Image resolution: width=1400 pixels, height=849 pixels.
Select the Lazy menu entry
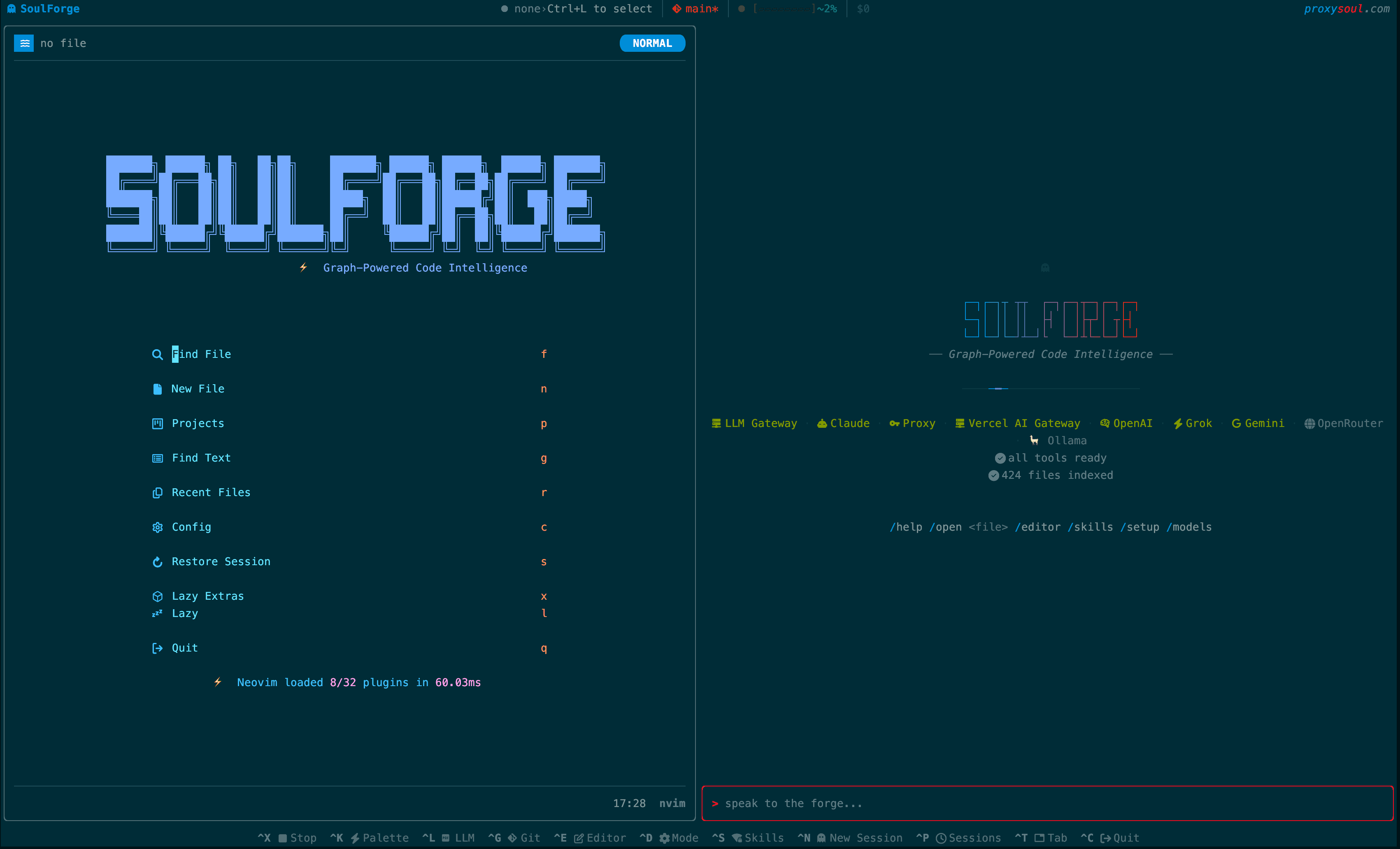click(185, 613)
